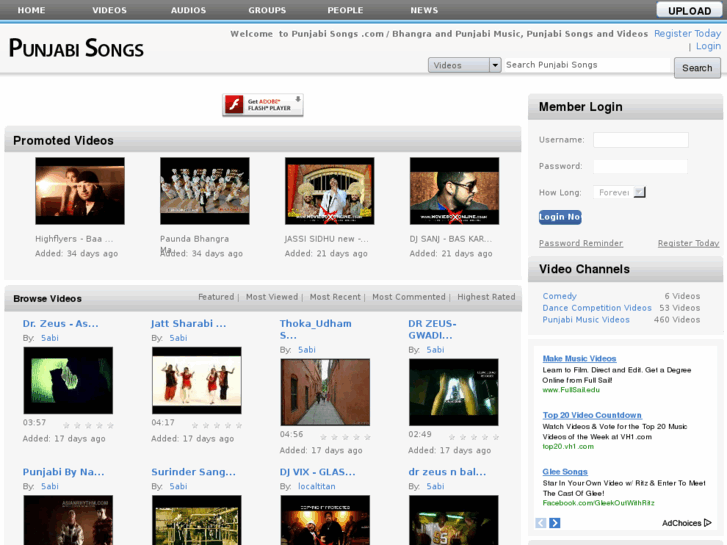
Task: Open DJ SANJ - BAS KAR promoted thumbnail
Action: pos(454,191)
